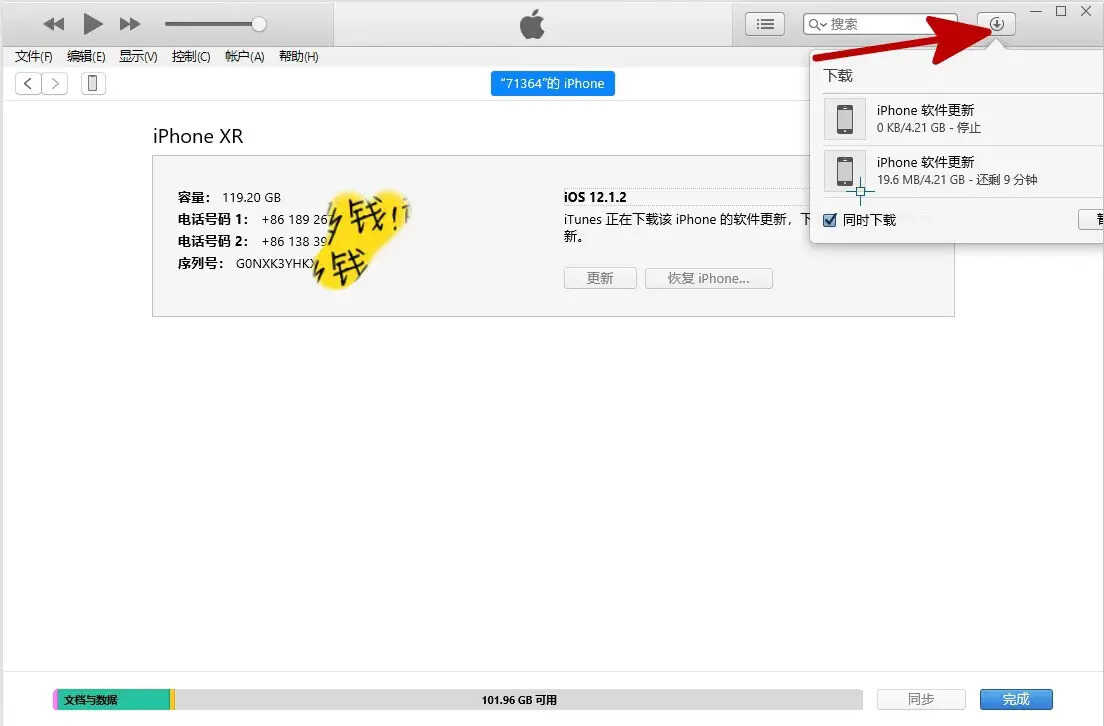The image size is (1104, 726).
Task: Minimize the iTunes window
Action: coord(1036,11)
